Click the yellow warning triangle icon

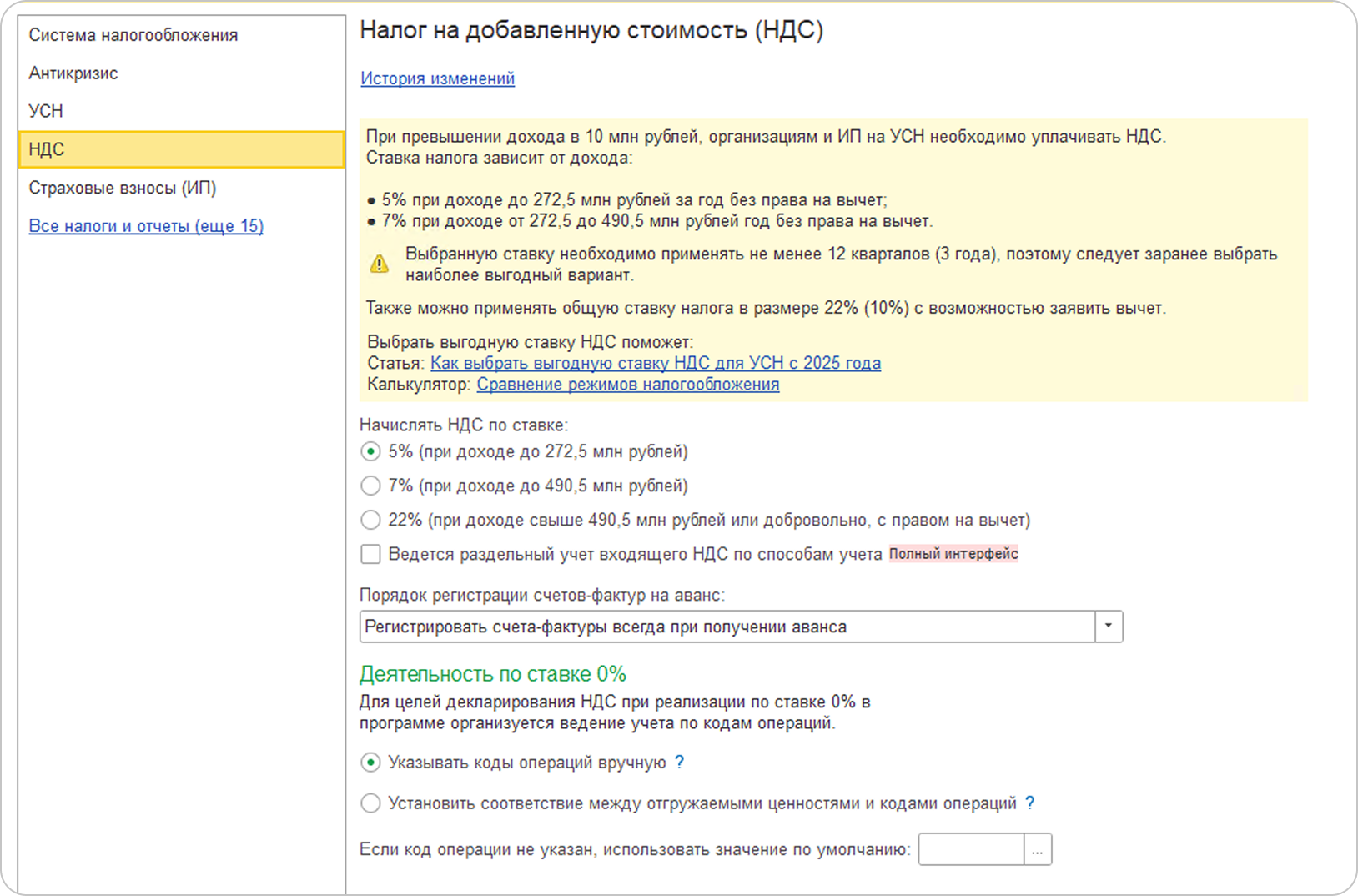[379, 264]
